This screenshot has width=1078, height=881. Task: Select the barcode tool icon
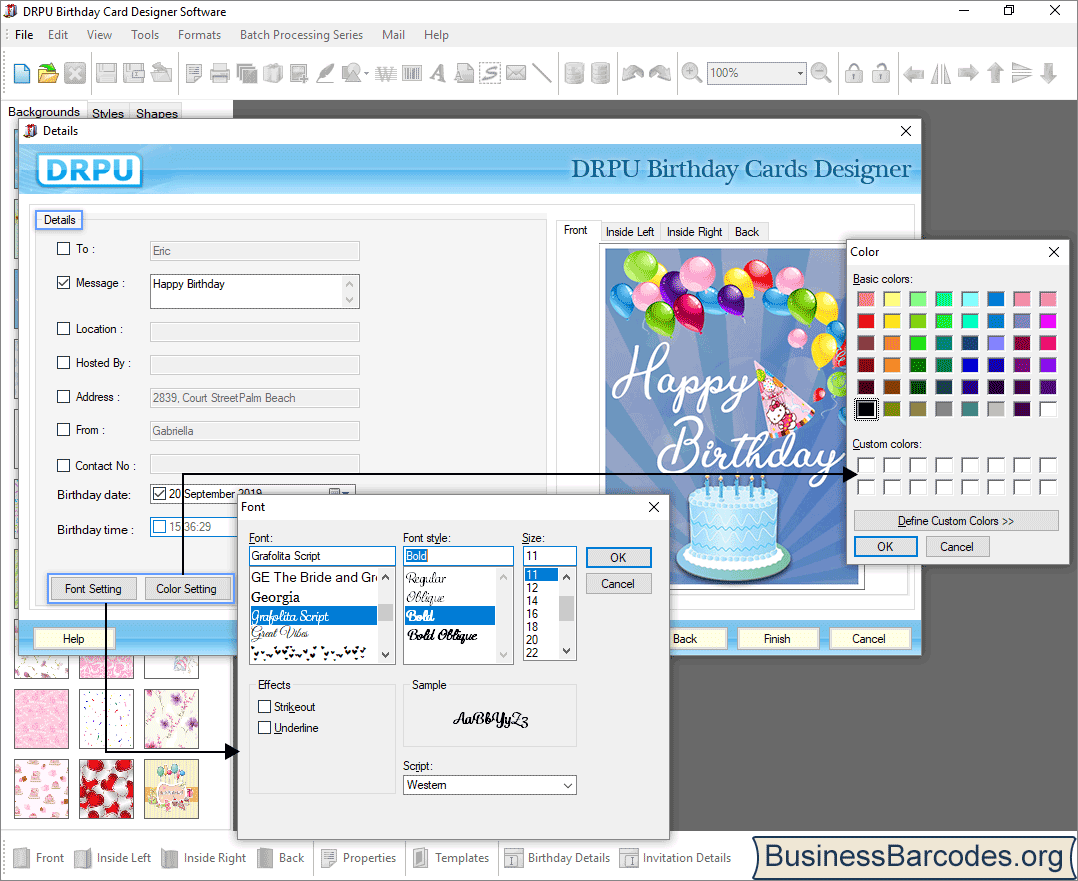tap(412, 73)
